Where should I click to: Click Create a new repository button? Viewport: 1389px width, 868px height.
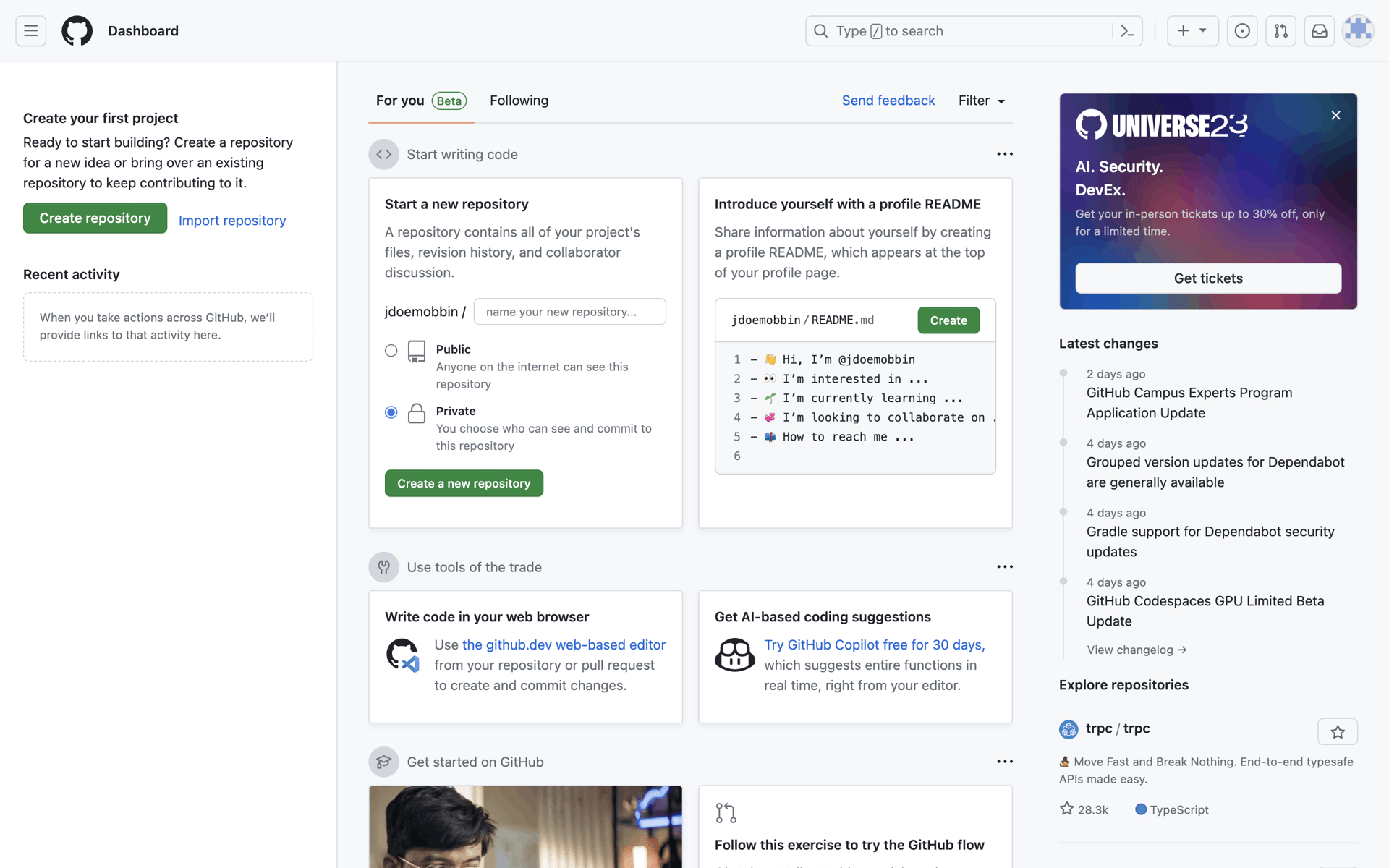tap(464, 483)
